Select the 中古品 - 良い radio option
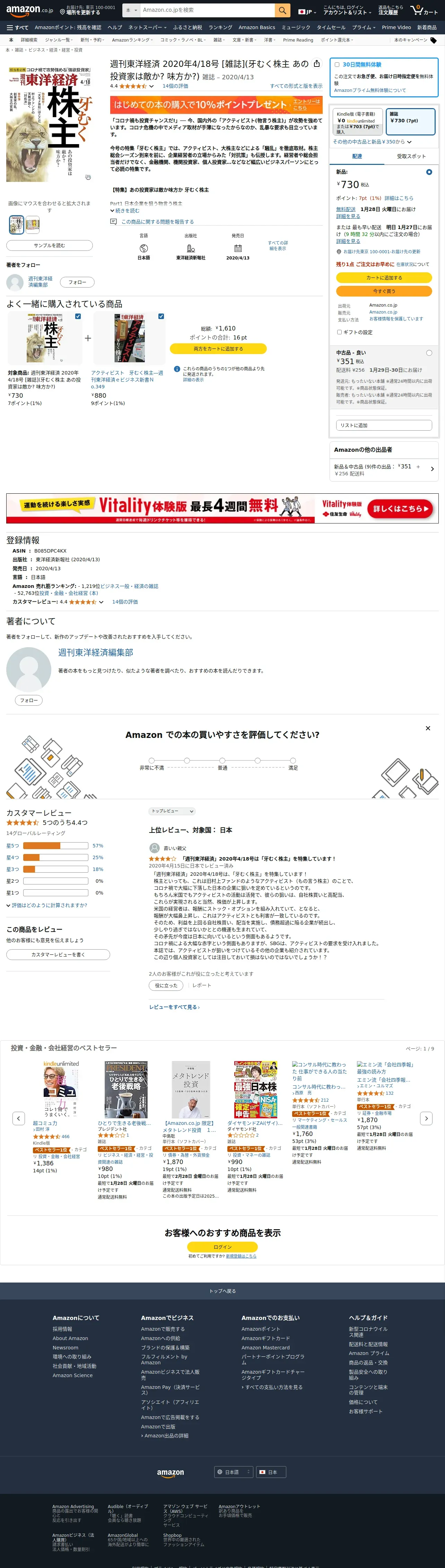This screenshot has width=445, height=1568. pyautogui.click(x=429, y=353)
